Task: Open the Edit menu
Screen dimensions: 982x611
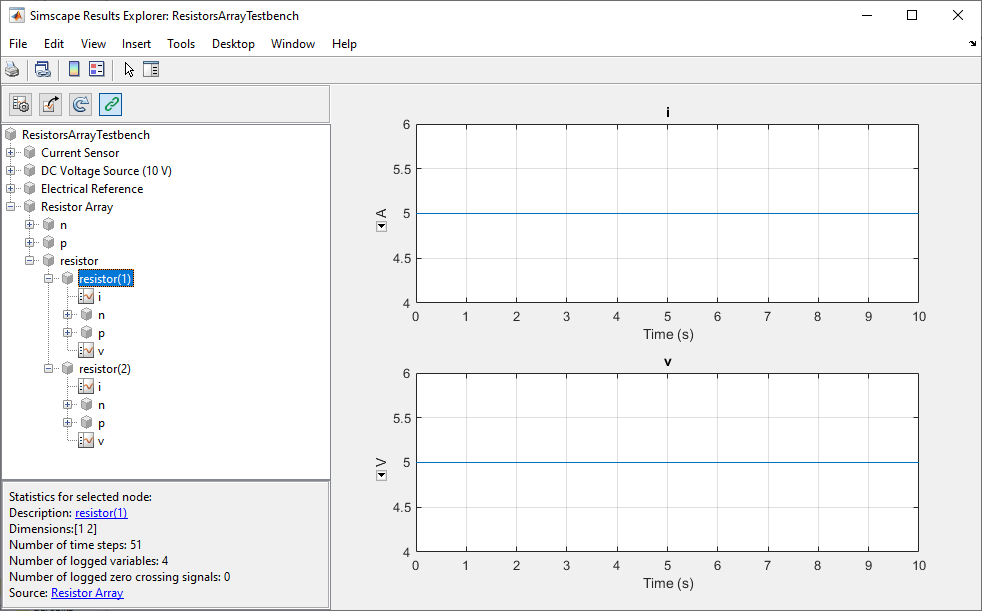Action: [54, 44]
